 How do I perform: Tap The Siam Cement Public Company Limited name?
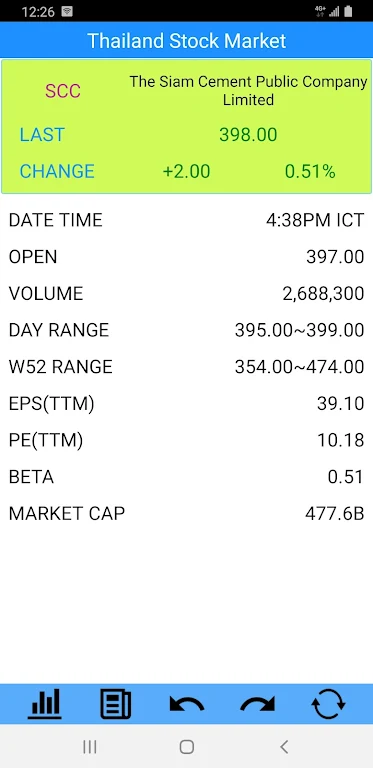tap(248, 91)
